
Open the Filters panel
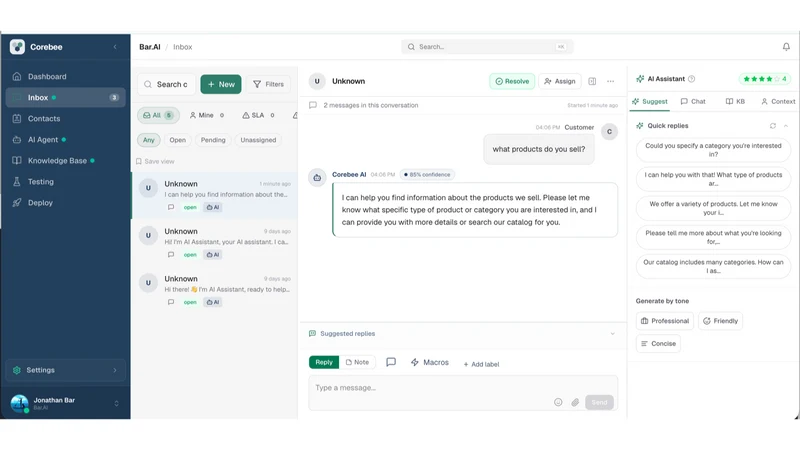(268, 84)
